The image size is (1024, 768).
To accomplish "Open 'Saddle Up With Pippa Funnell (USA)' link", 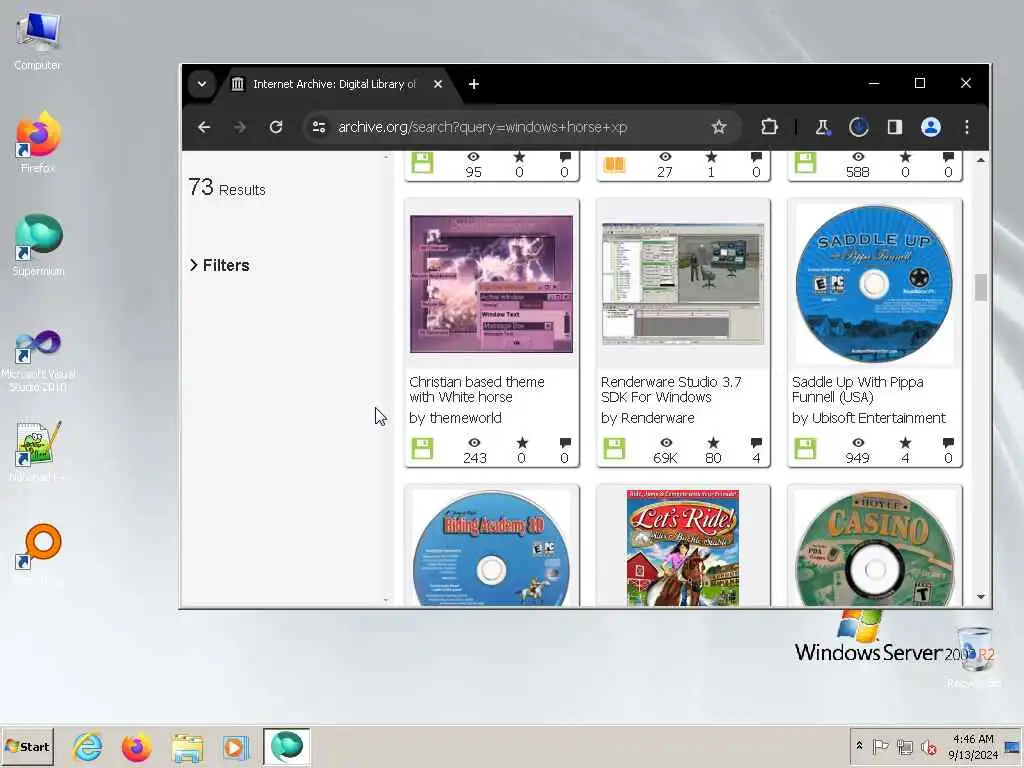I will [857, 389].
